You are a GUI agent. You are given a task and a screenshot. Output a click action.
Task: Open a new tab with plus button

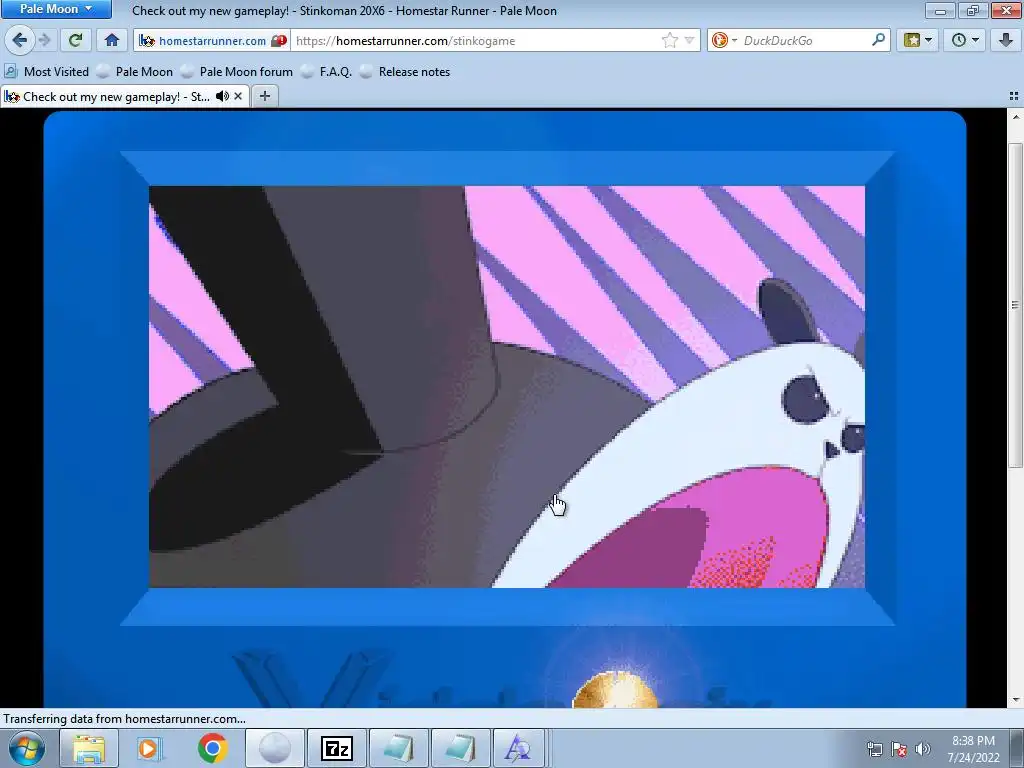(264, 97)
